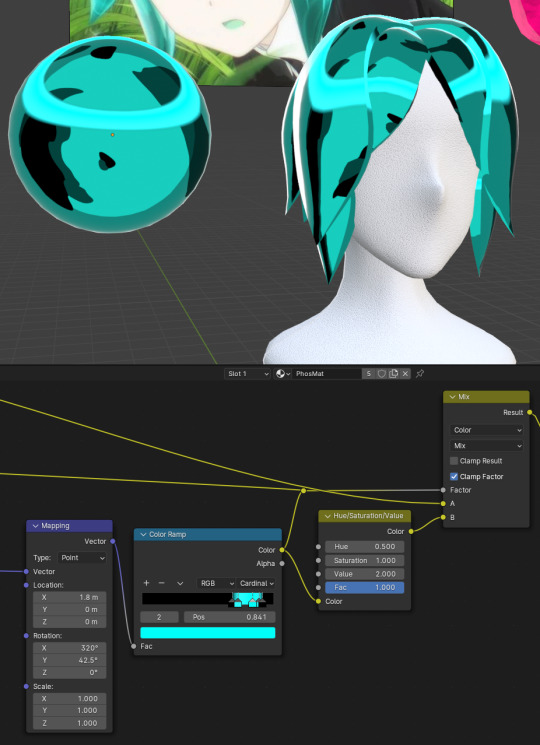This screenshot has height=745, width=540.
Task: Click the duplicate material icon
Action: 393,374
